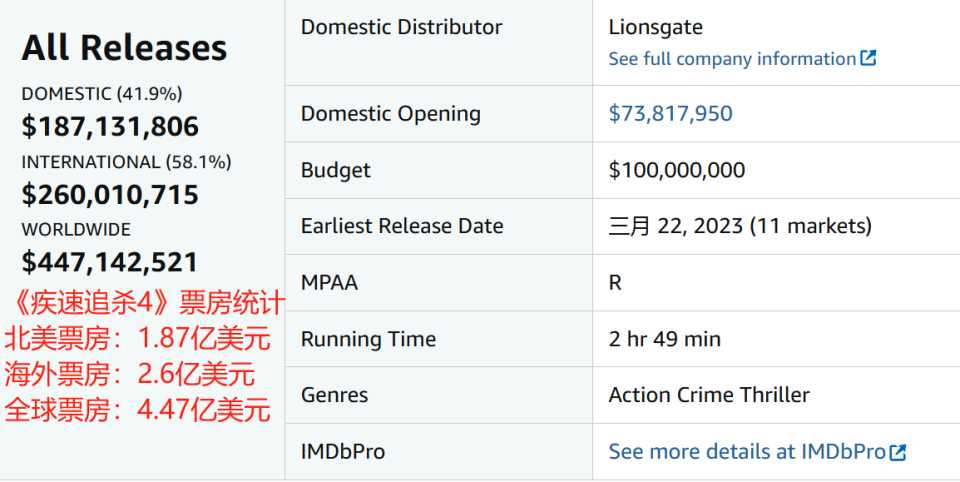960x482 pixels.
Task: Click the Domestic Distributor row label
Action: (401, 27)
